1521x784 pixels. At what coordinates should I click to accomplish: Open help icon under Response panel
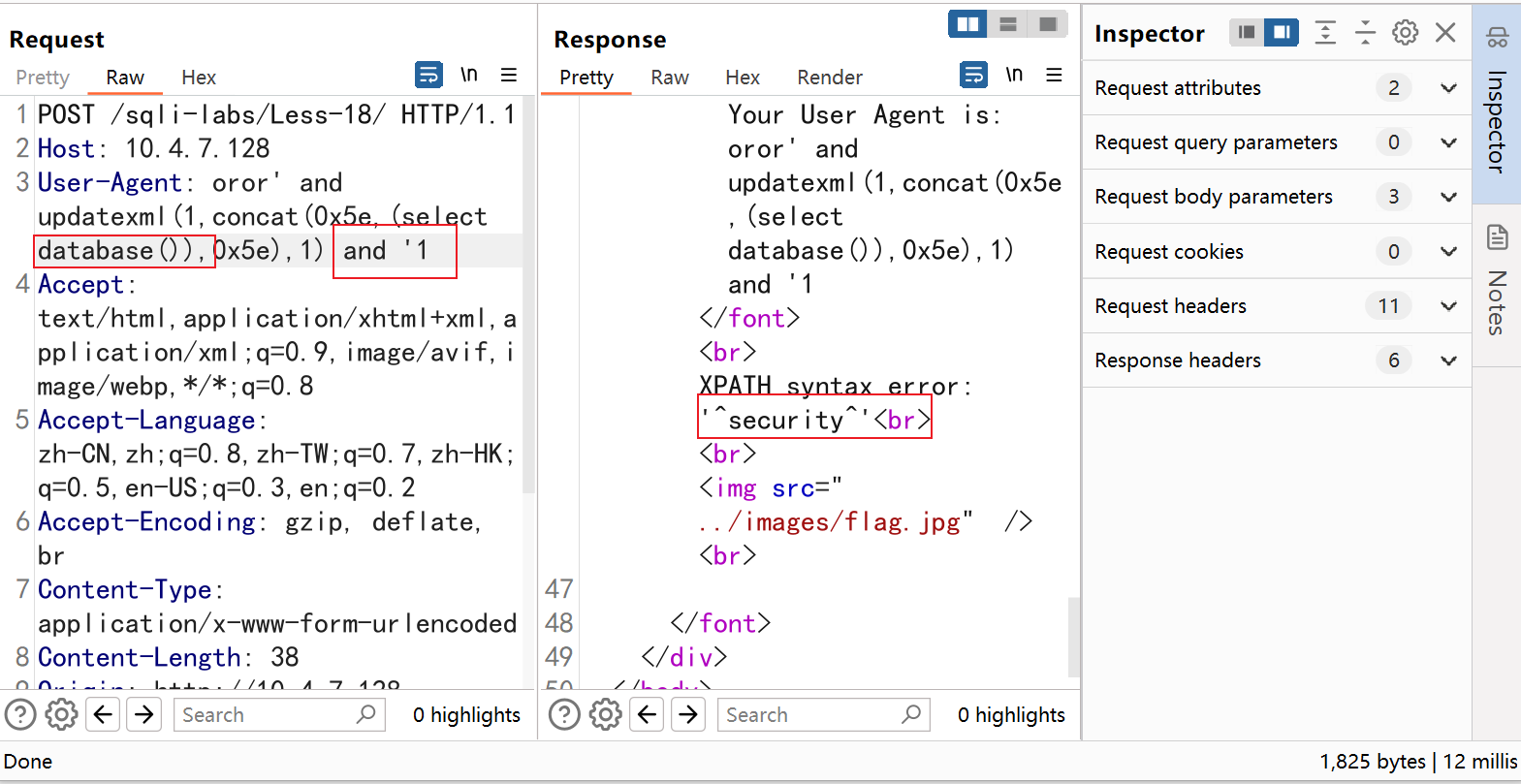(564, 715)
